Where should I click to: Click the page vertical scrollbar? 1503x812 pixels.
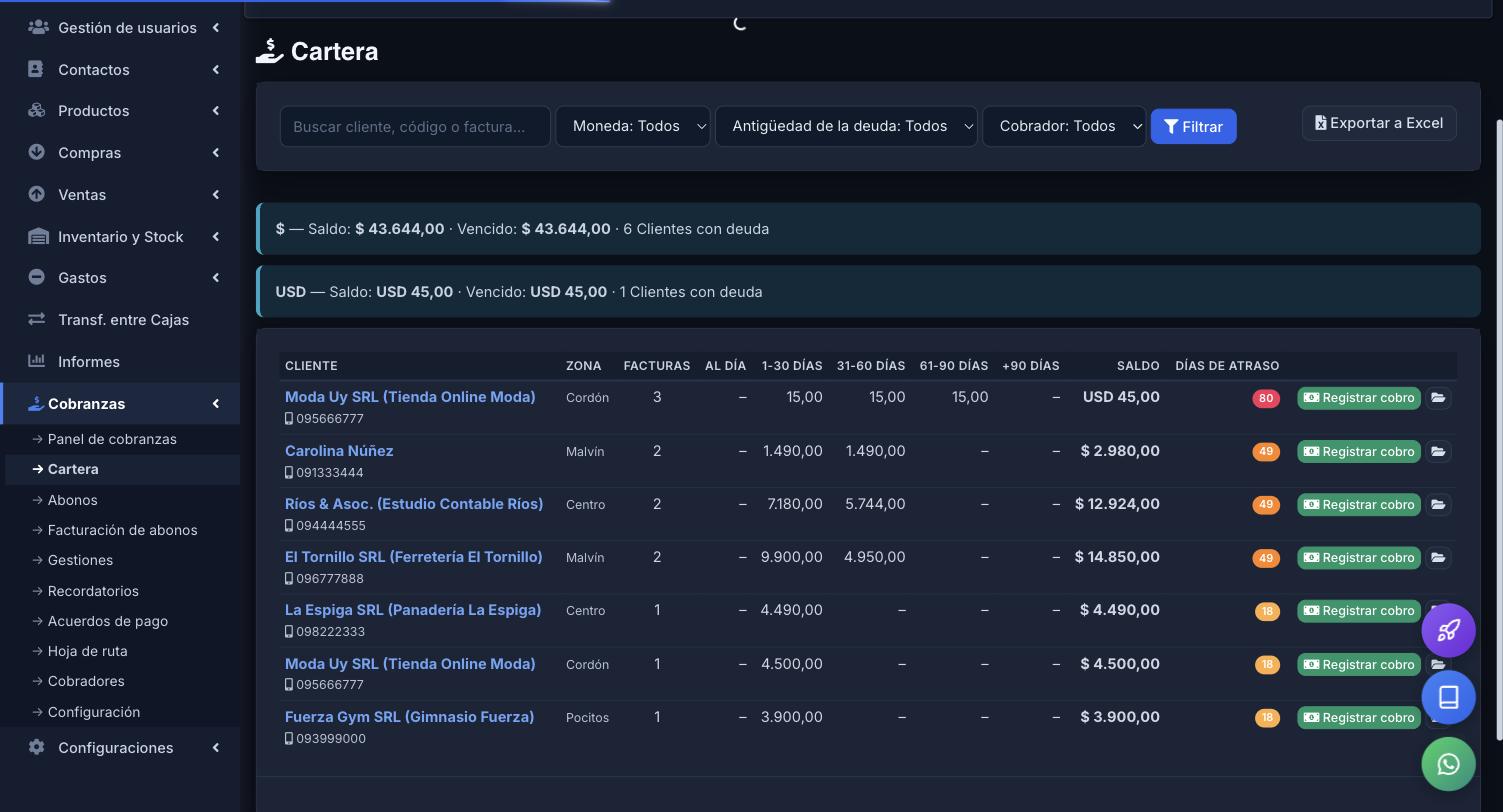pos(1498,430)
